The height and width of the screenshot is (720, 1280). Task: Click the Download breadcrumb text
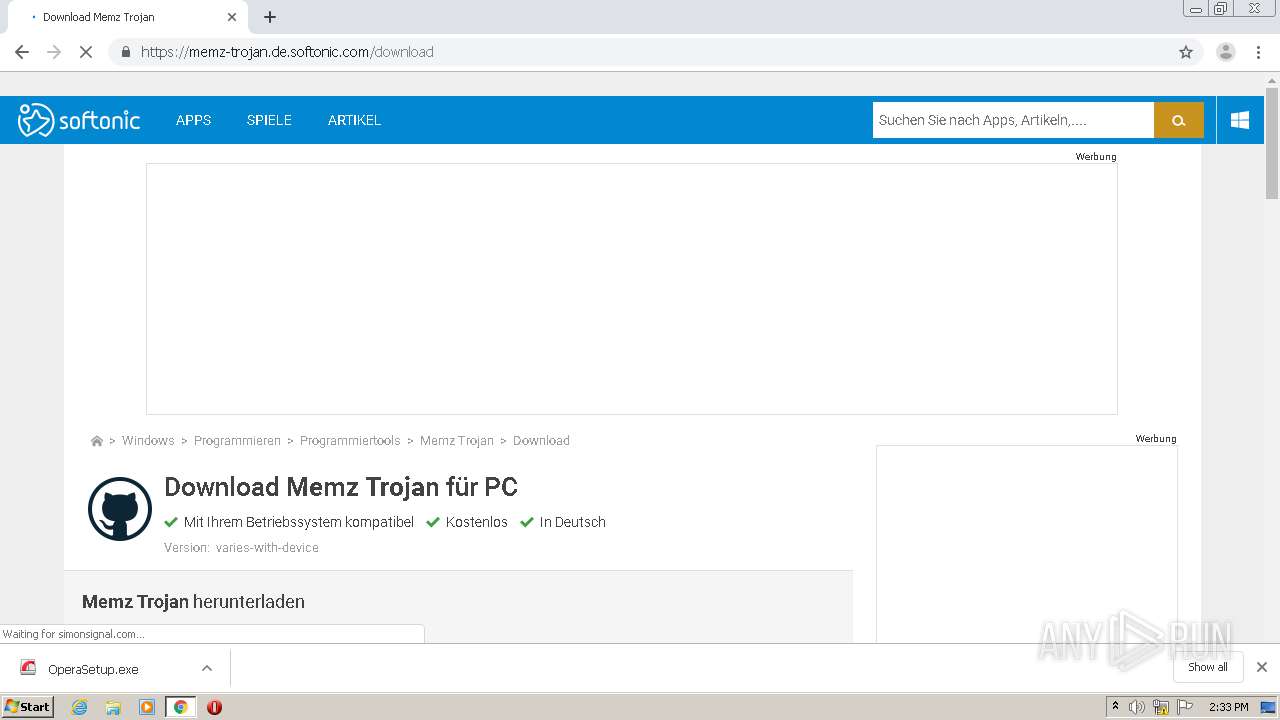tap(541, 441)
